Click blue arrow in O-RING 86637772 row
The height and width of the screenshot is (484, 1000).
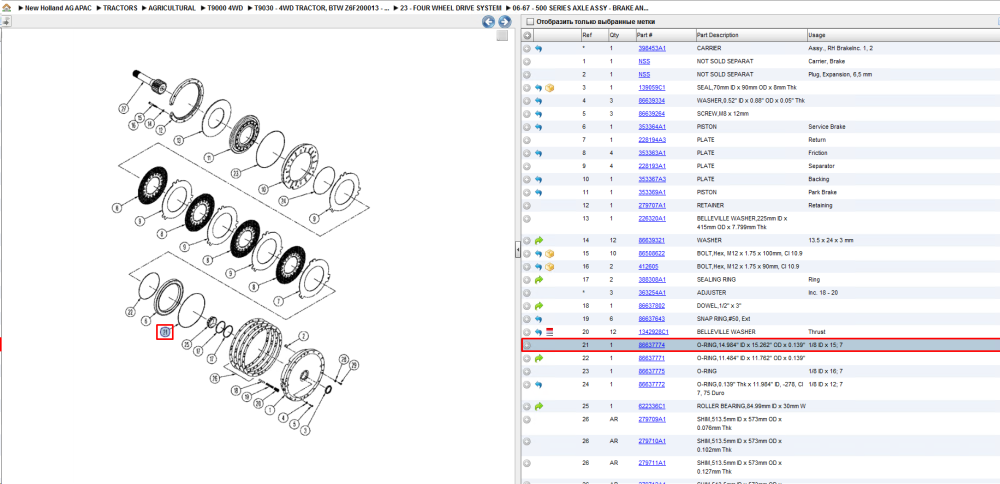(x=539, y=384)
